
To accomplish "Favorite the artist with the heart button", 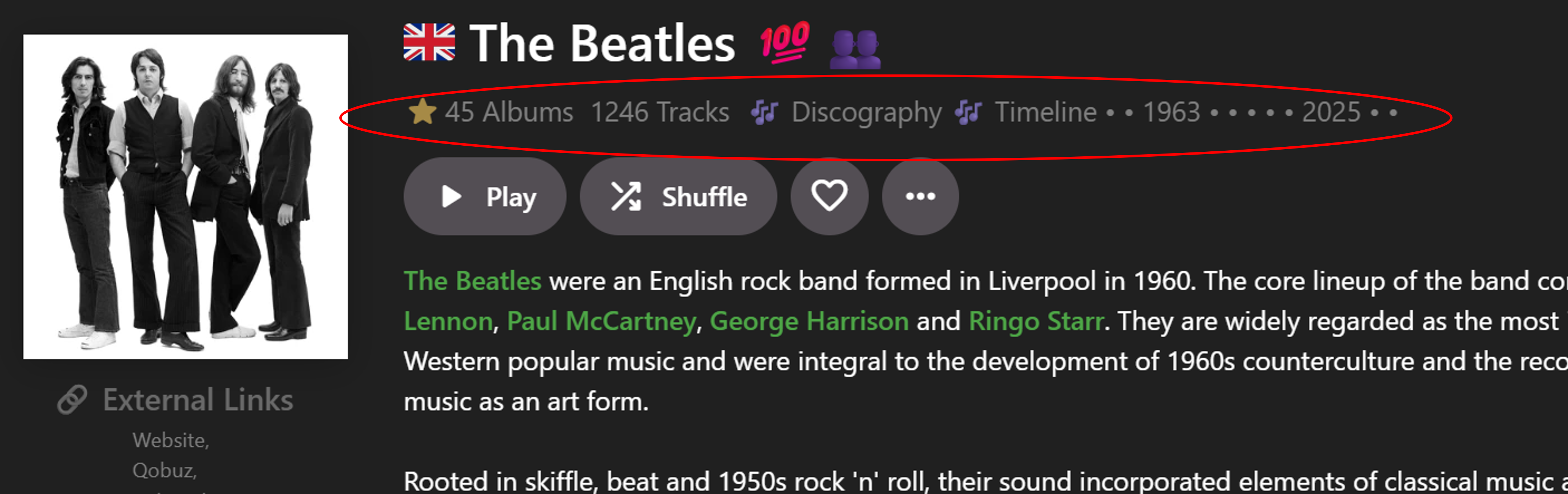I will click(829, 196).
